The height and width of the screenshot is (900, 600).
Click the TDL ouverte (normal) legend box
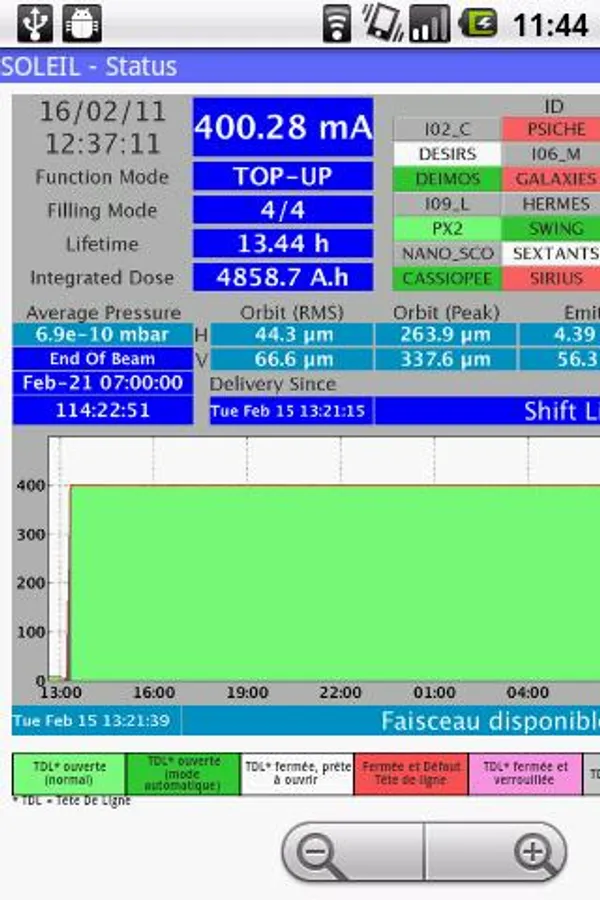point(69,774)
